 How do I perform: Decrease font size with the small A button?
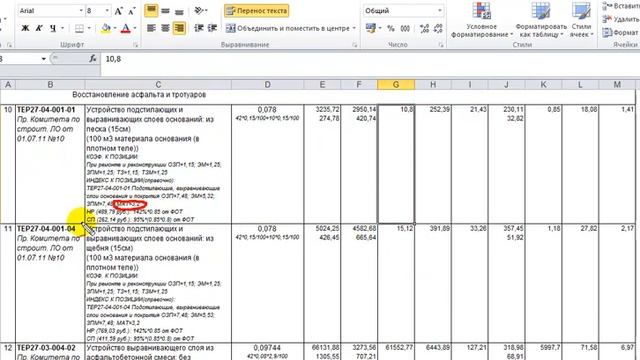pyautogui.click(x=131, y=11)
